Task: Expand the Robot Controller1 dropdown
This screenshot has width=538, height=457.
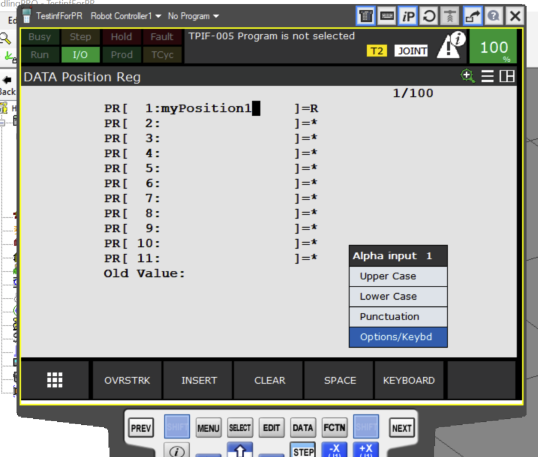Action: [126, 16]
